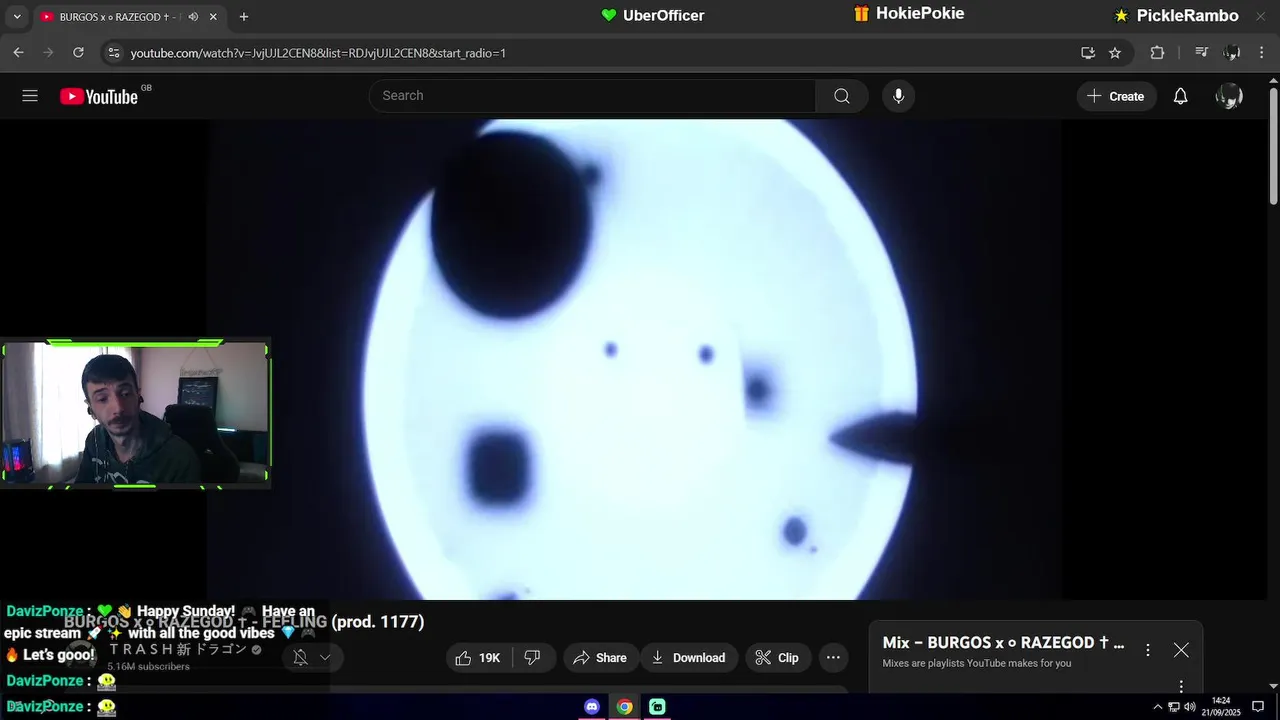The width and height of the screenshot is (1280, 720).
Task: Click the browser address bar URL
Action: click(x=318, y=53)
